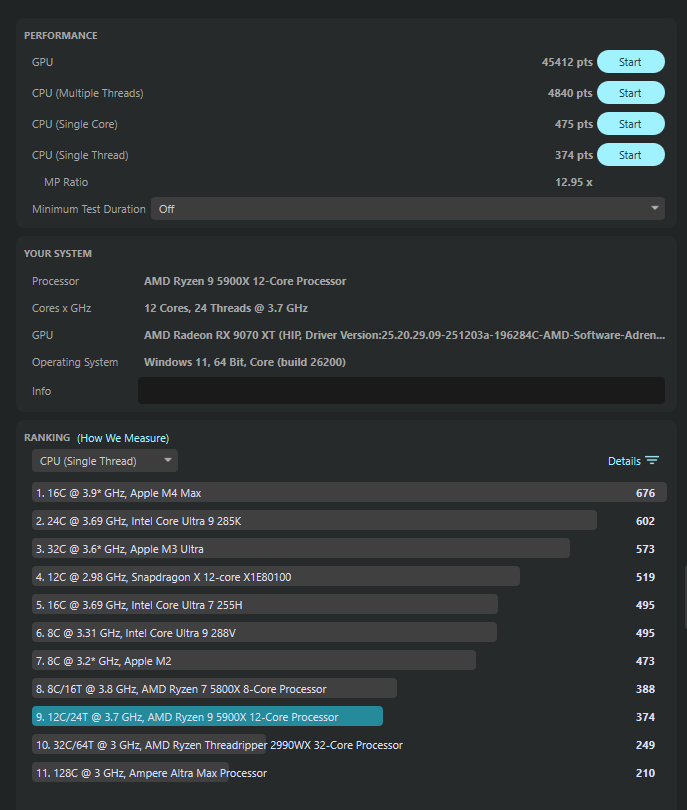This screenshot has width=687, height=810.
Task: Open the Minimum Test Duration dropdown
Action: (408, 209)
